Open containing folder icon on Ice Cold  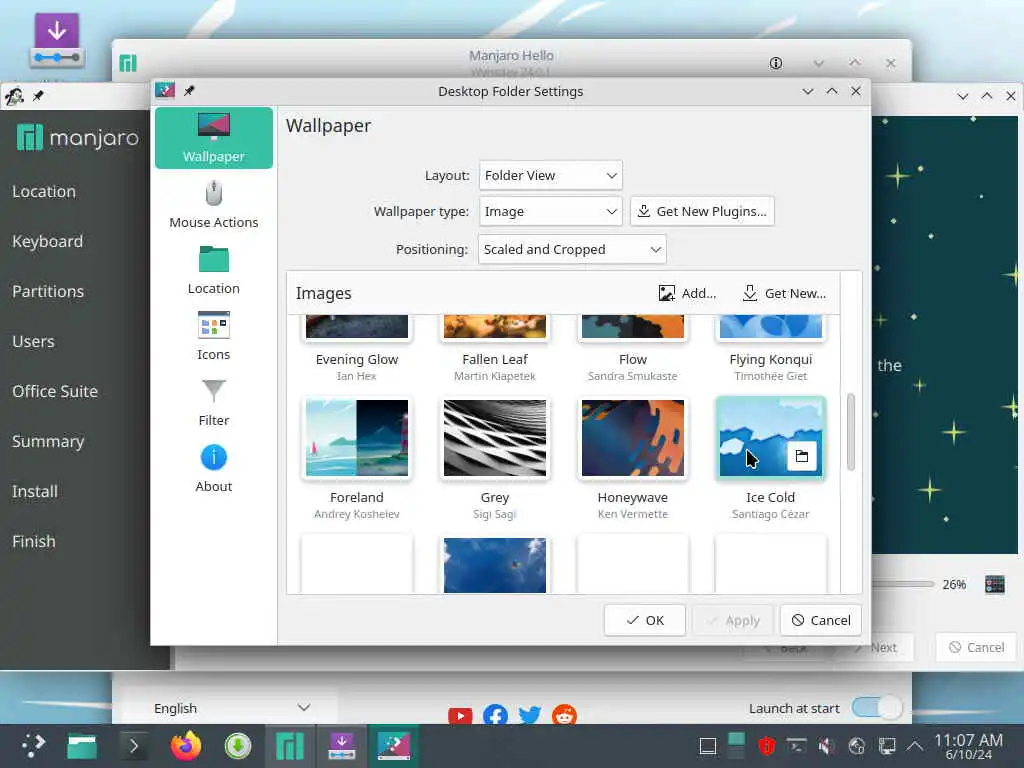point(802,456)
